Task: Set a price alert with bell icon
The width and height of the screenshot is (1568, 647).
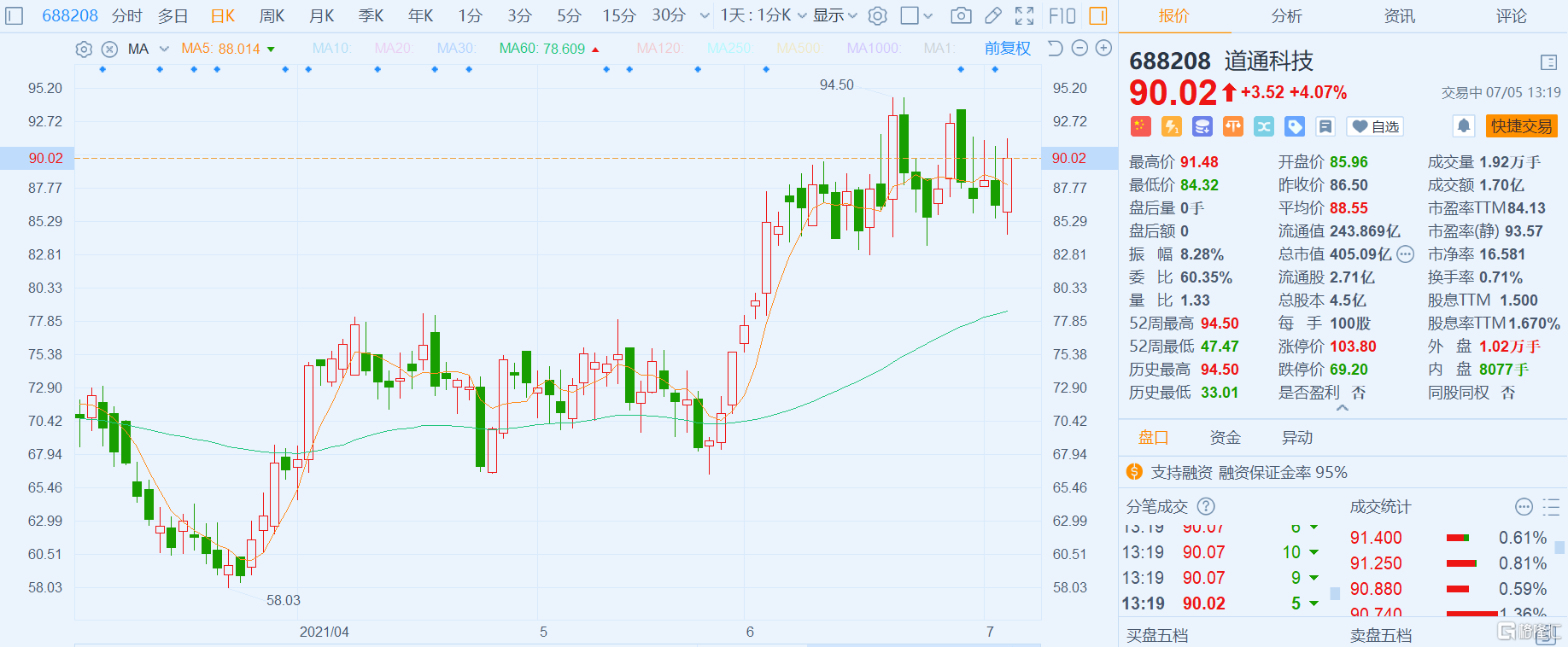Action: coord(1464,126)
